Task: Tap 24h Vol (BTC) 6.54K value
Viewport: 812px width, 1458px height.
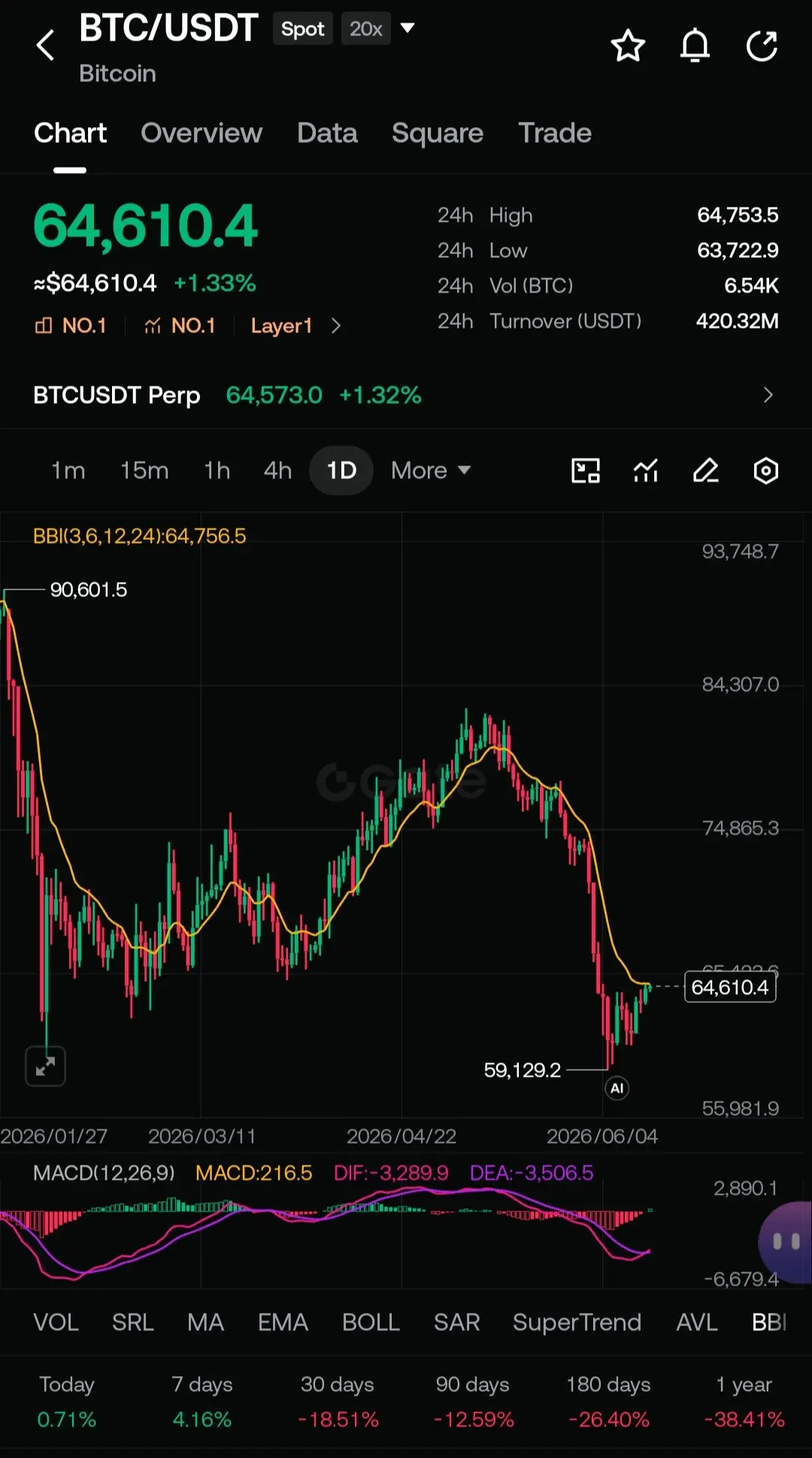Action: [x=751, y=286]
